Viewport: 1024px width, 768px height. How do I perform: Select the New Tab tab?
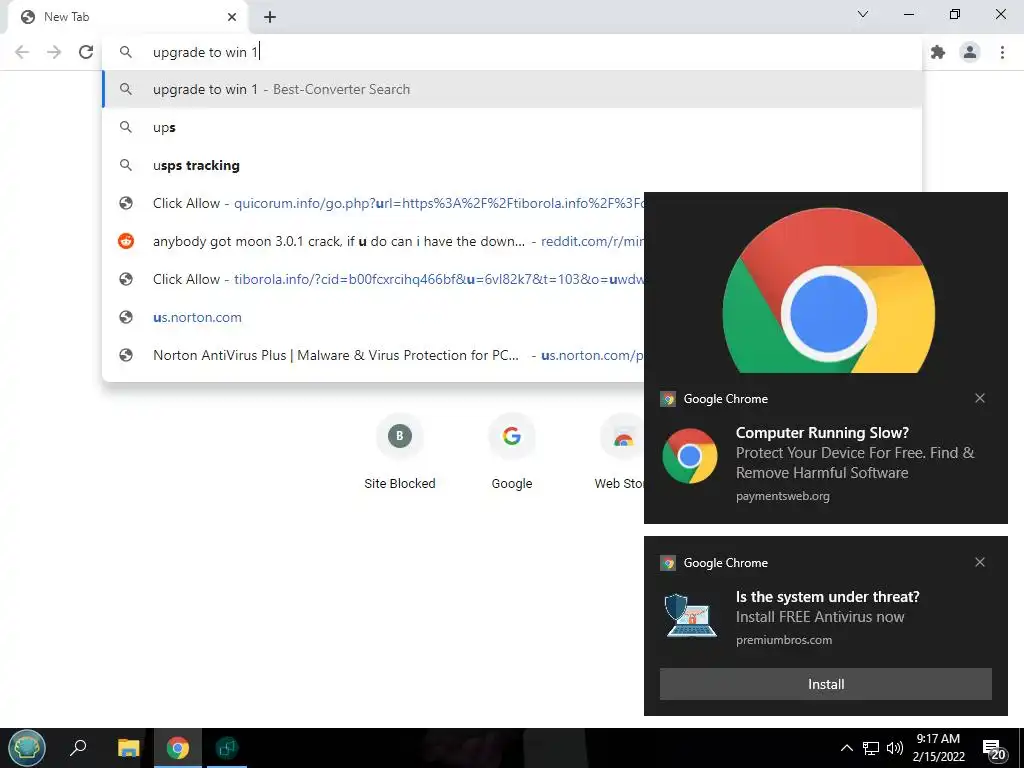(127, 17)
